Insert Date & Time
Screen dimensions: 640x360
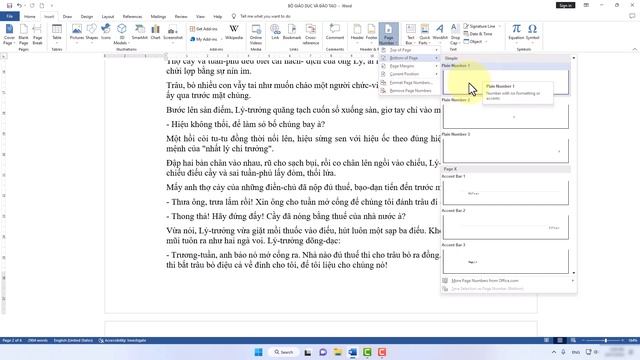pos(478,34)
